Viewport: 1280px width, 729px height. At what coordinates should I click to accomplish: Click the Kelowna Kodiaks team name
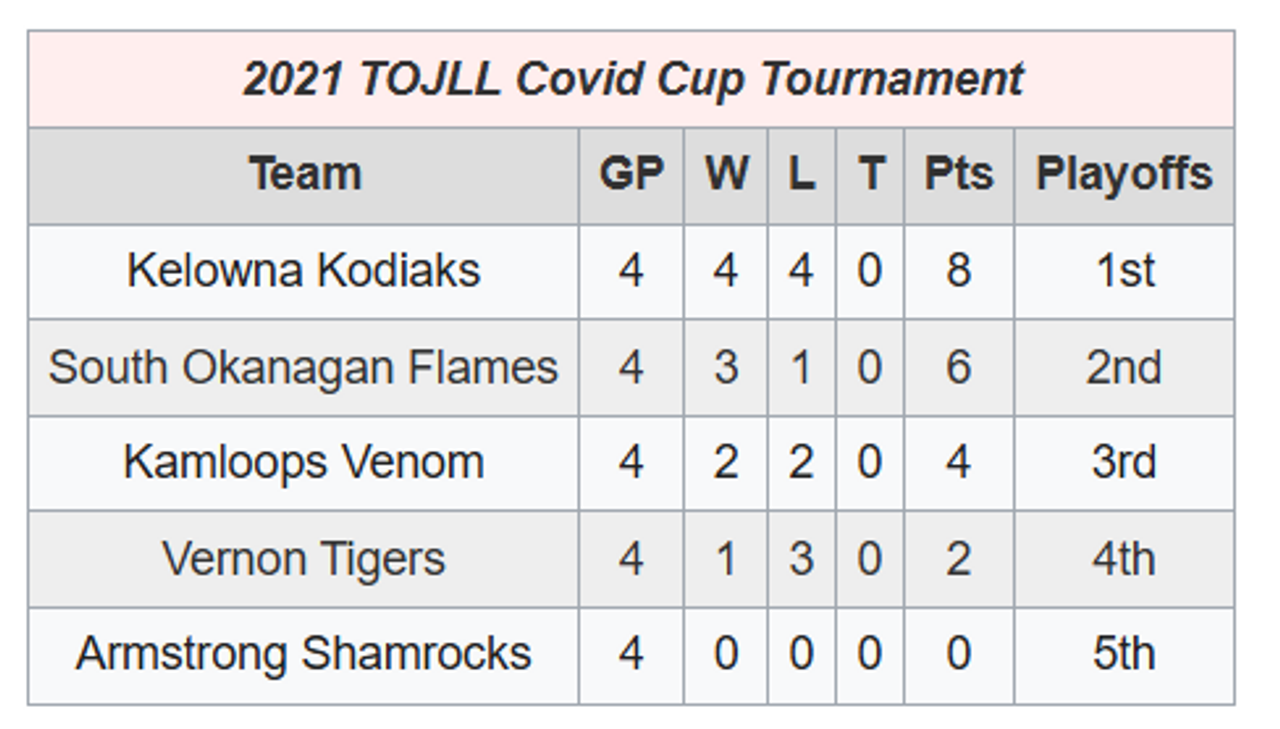click(304, 271)
